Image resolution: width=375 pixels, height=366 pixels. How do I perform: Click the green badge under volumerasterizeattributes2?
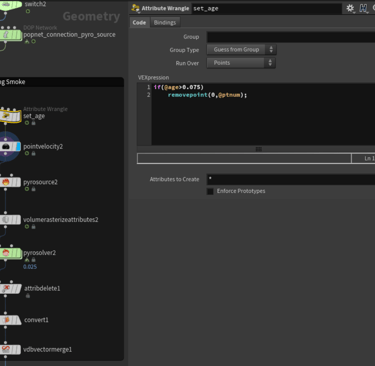click(27, 227)
